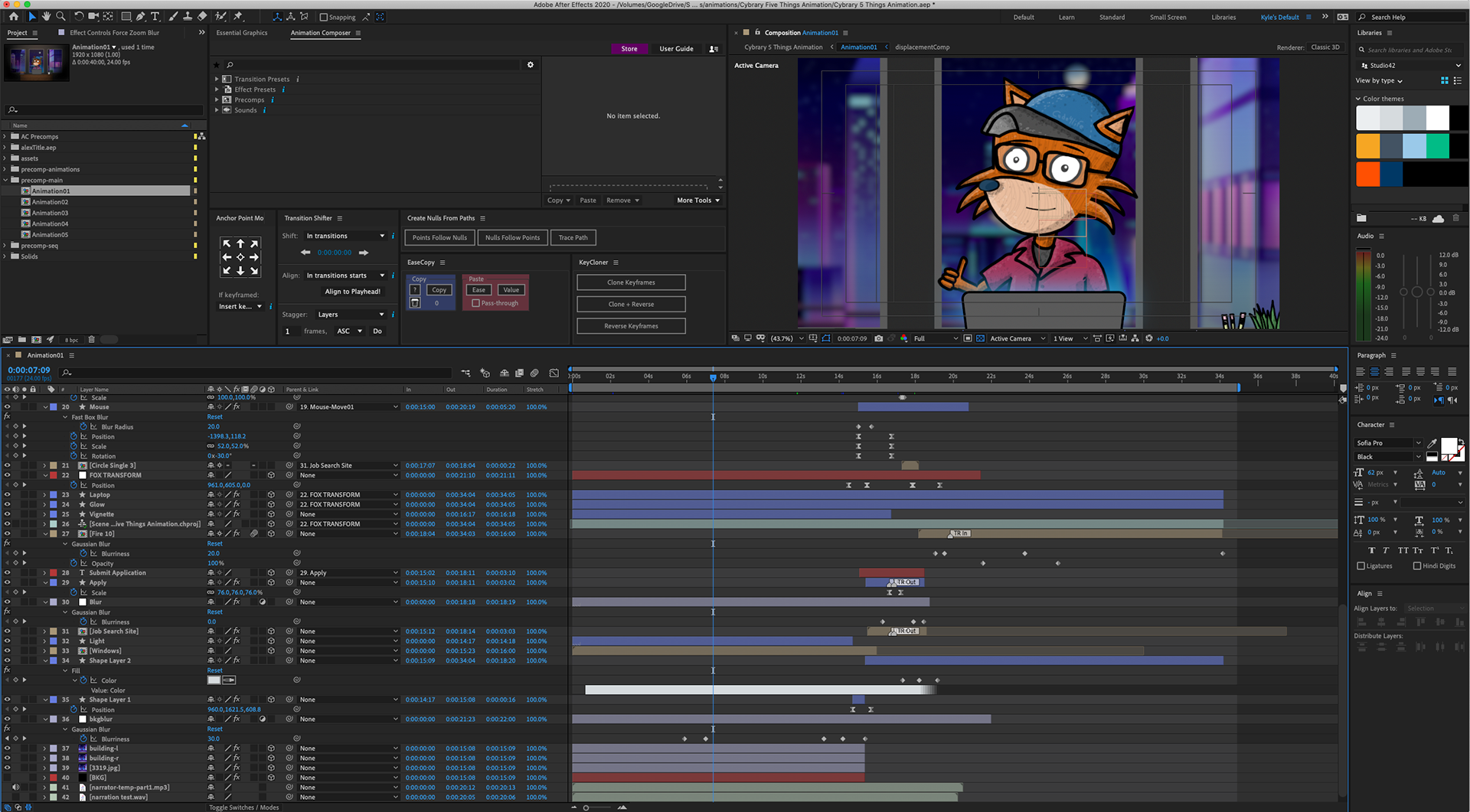This screenshot has width=1470, height=812.
Task: Click the Trace Path button
Action: pos(573,238)
